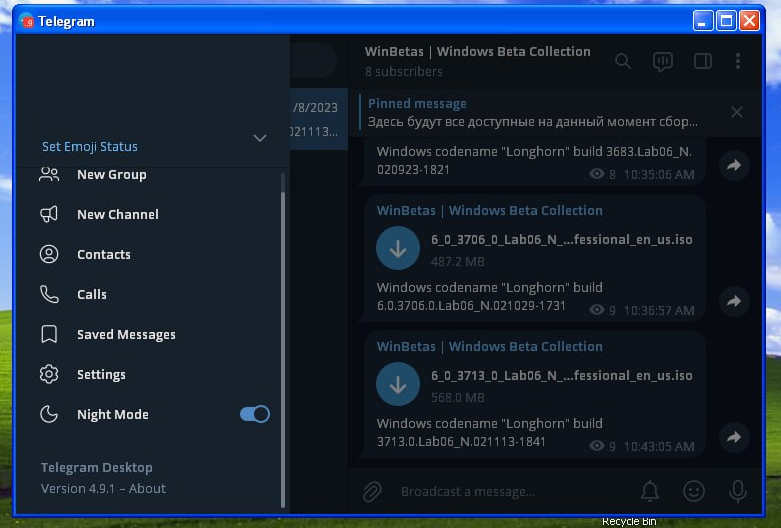Select the chat entry dated /8/2023
Screen dimensions: 781x528
click(319, 119)
